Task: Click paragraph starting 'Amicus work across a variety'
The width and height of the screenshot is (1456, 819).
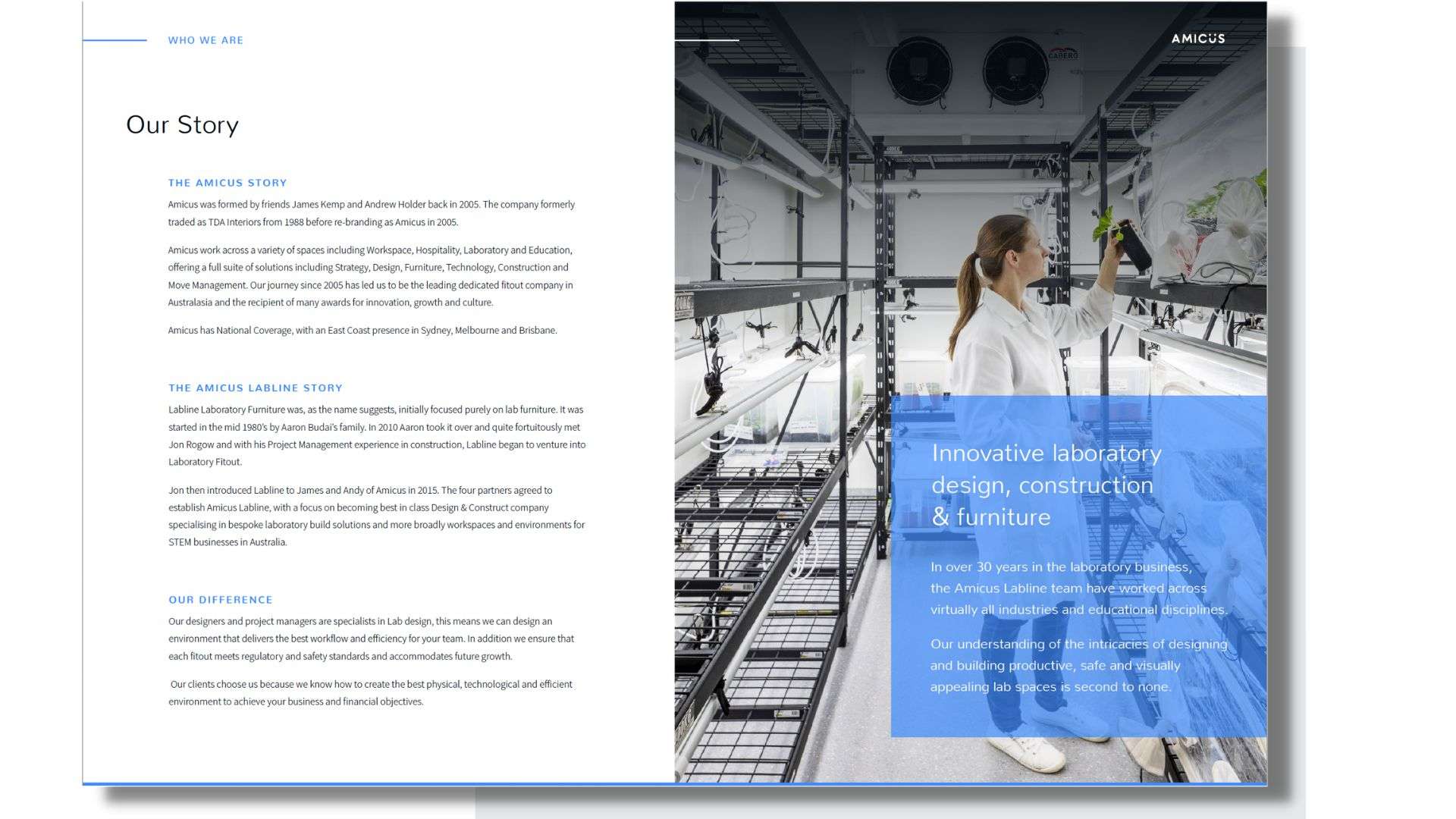Action: pyautogui.click(x=371, y=276)
